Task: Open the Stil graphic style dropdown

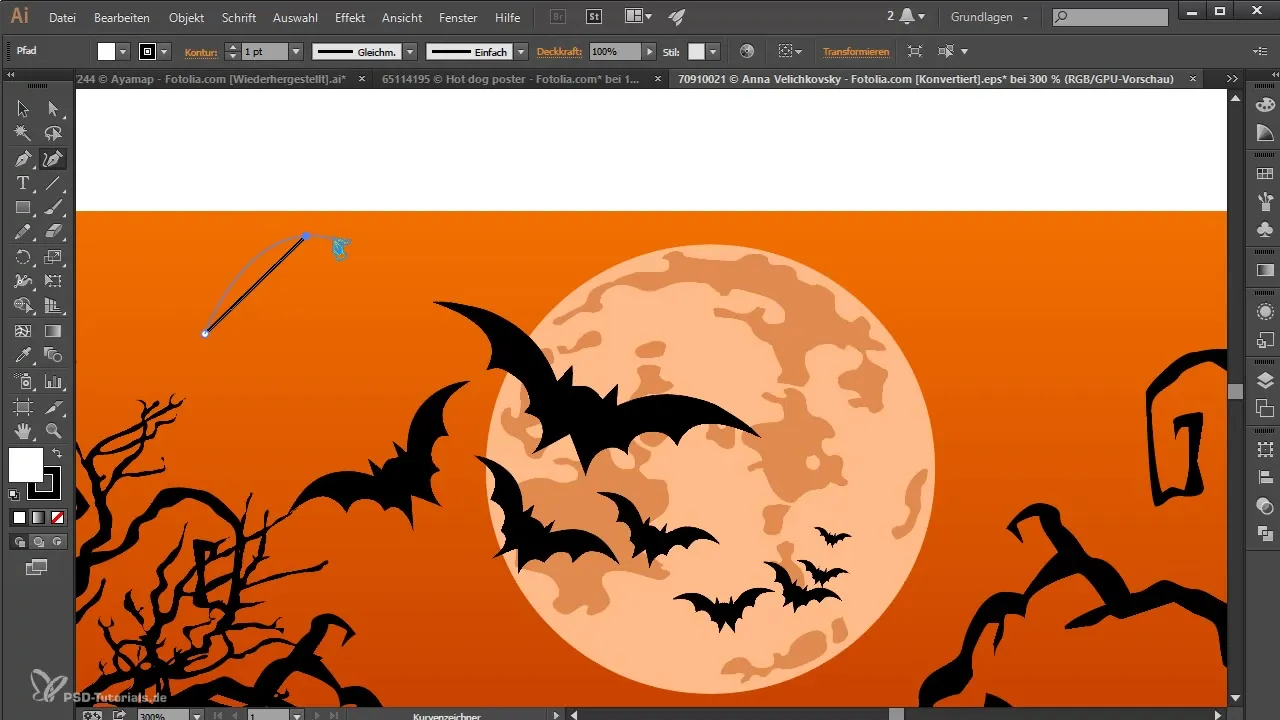Action: click(712, 51)
